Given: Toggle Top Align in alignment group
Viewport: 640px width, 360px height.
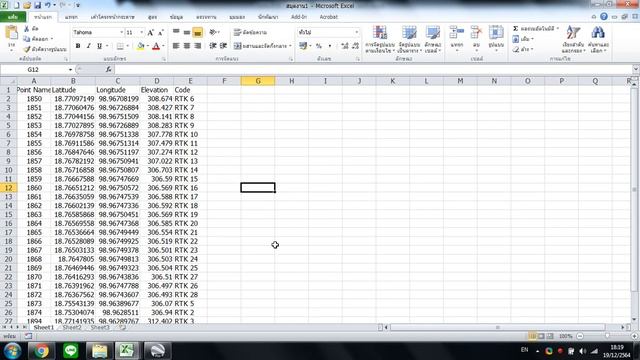Looking at the screenshot, I should (176, 32).
